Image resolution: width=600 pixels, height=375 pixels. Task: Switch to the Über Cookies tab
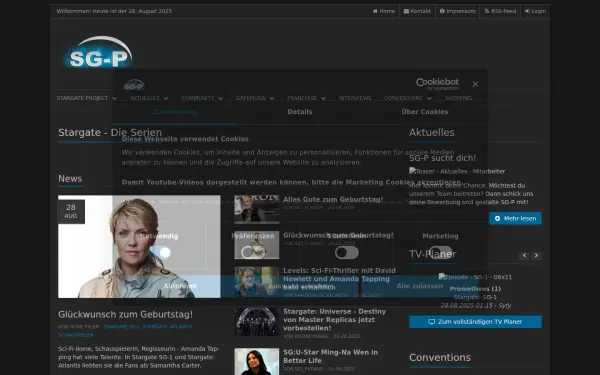pyautogui.click(x=425, y=112)
